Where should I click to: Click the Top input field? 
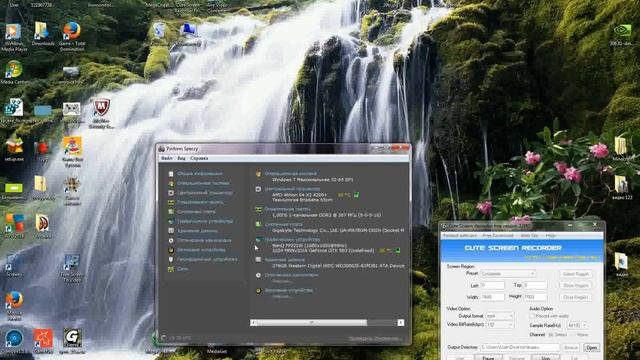coord(535,285)
